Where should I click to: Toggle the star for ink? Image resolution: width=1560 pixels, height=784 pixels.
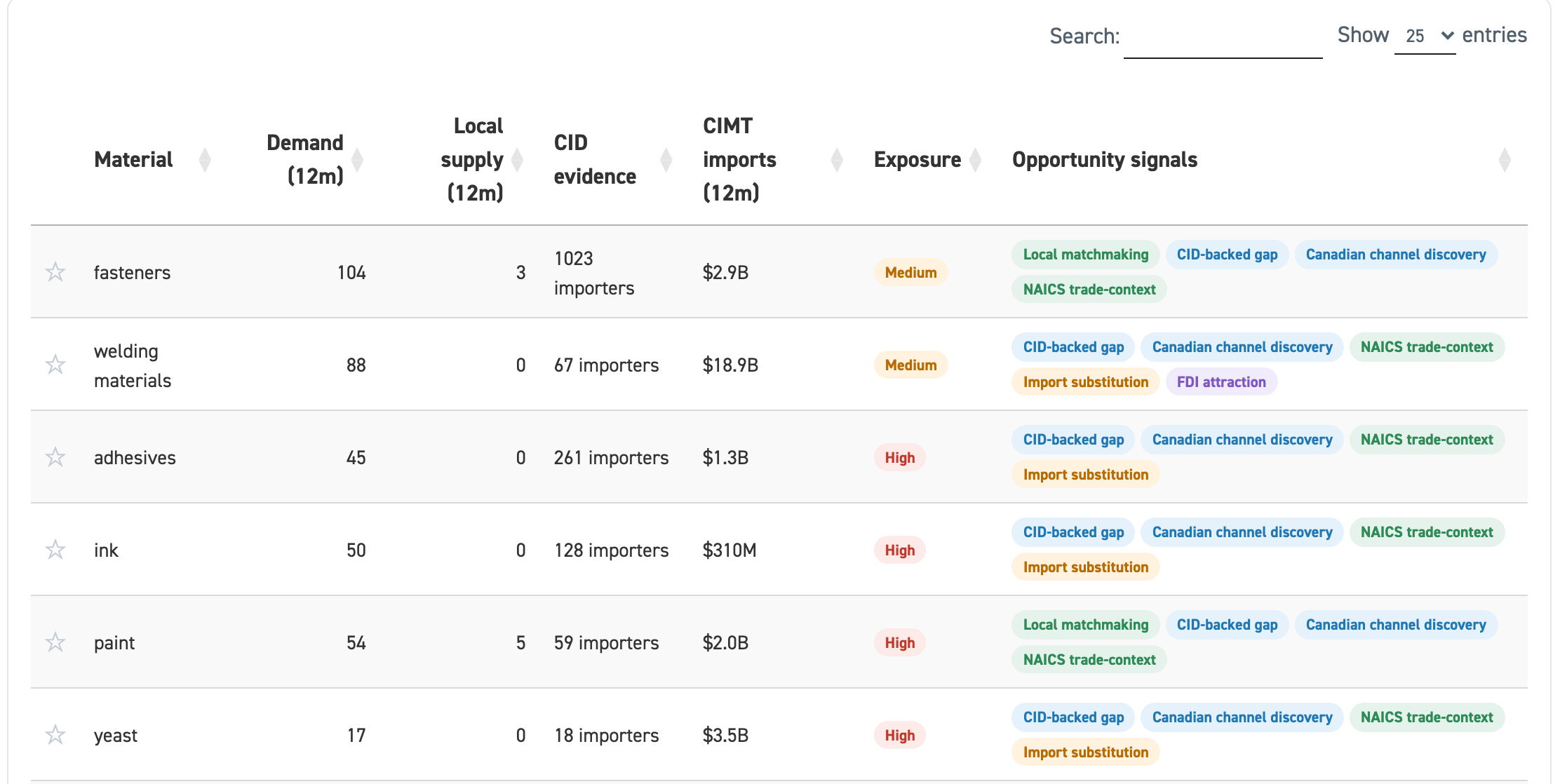coord(55,550)
